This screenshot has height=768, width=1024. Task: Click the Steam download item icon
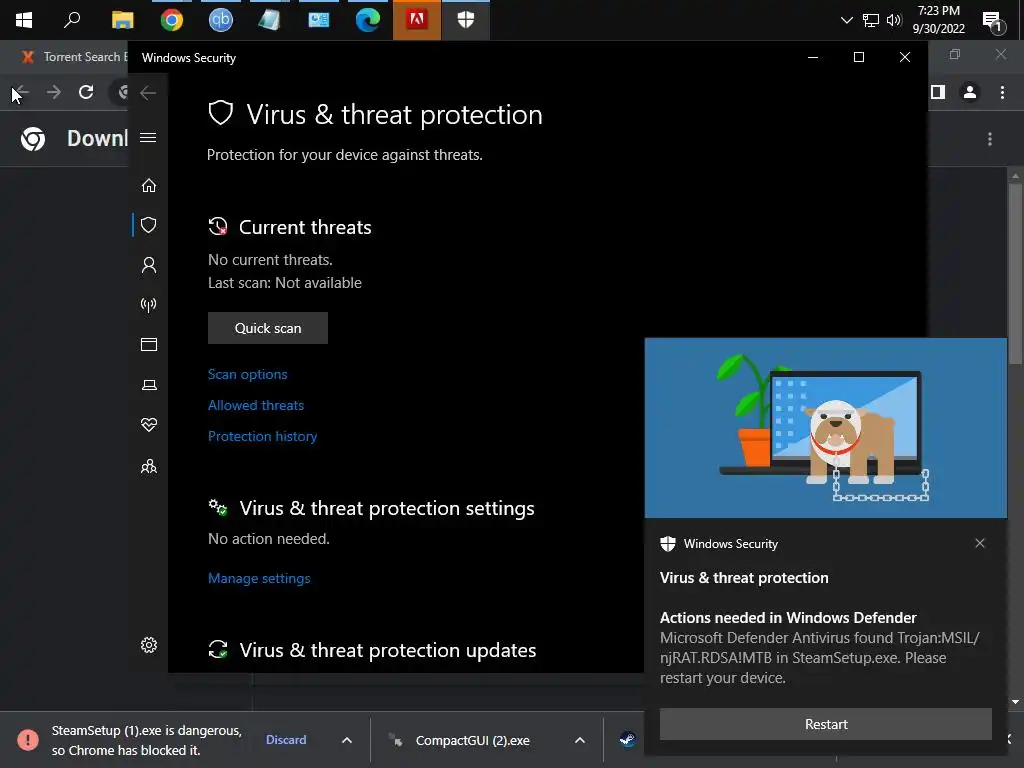click(628, 740)
